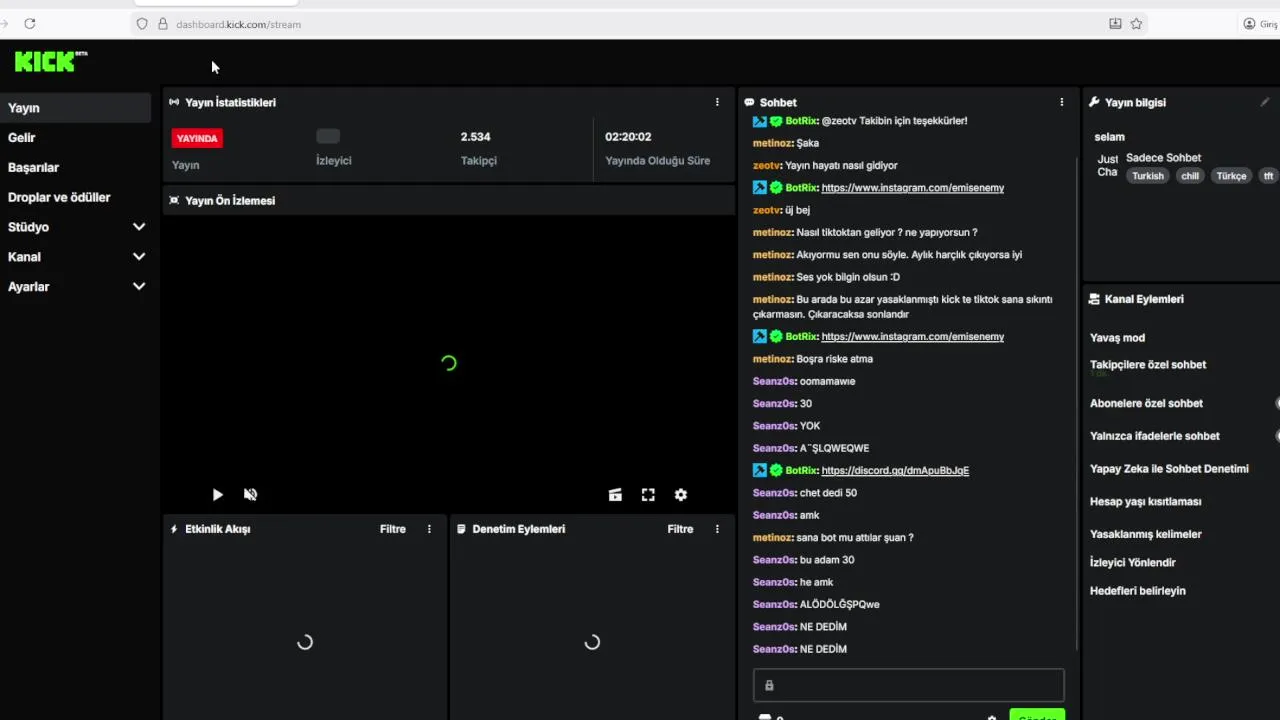Expand the Stüdyo sidebar section

point(139,227)
